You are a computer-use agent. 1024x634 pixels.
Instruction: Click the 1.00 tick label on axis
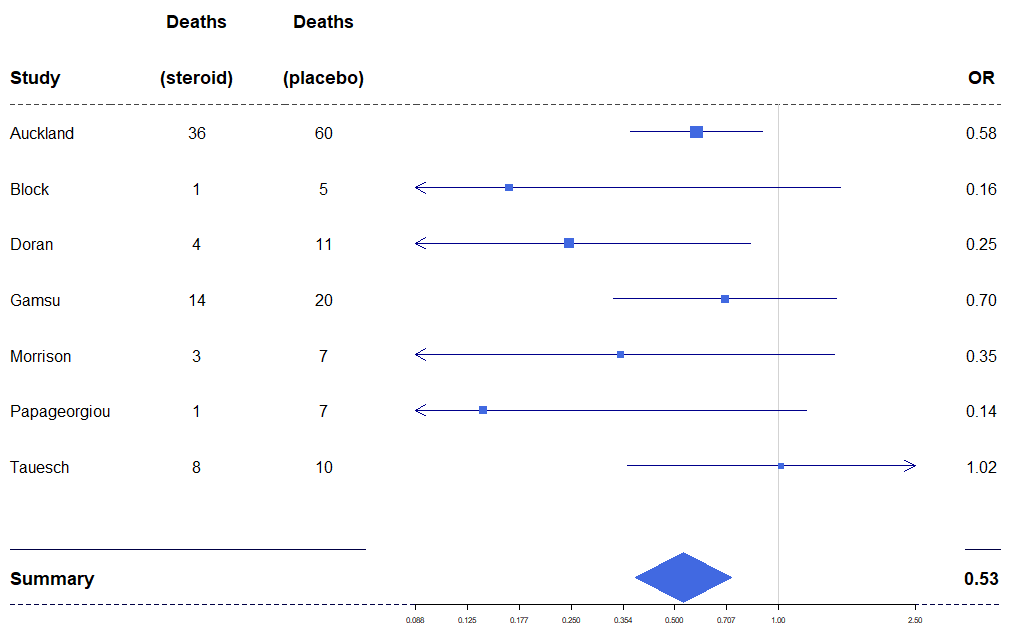tap(778, 621)
